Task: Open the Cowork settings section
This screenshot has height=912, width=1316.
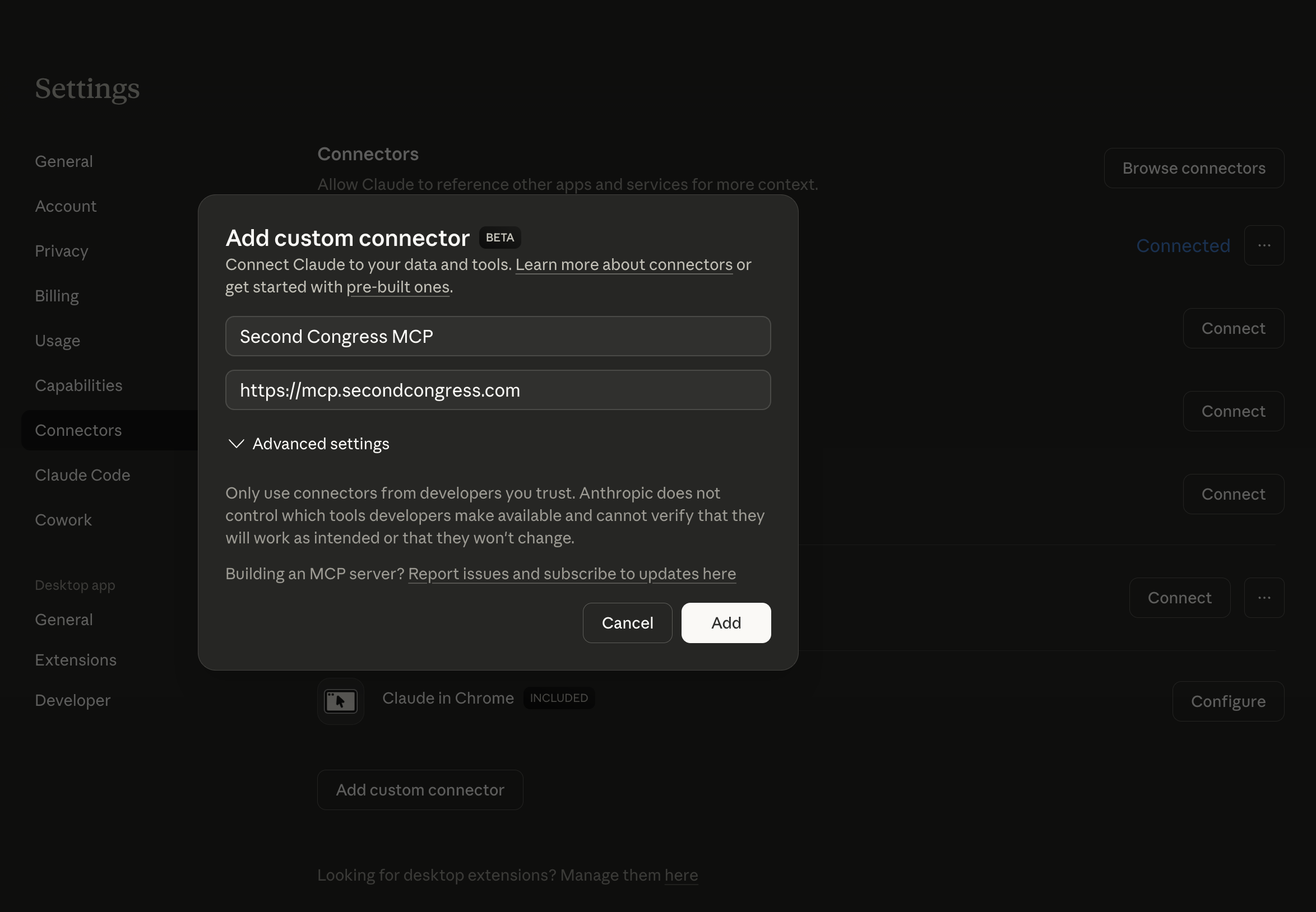Action: pos(63,520)
